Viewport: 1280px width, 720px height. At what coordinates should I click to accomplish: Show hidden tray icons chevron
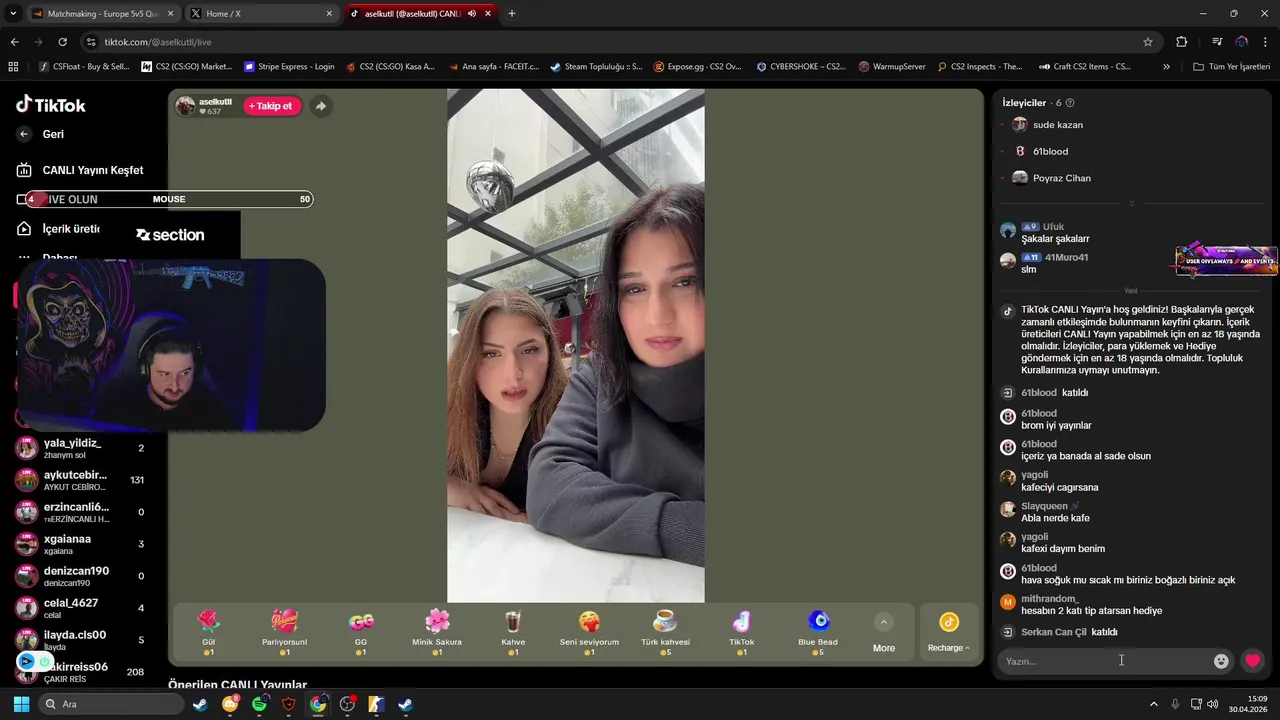[1153, 704]
